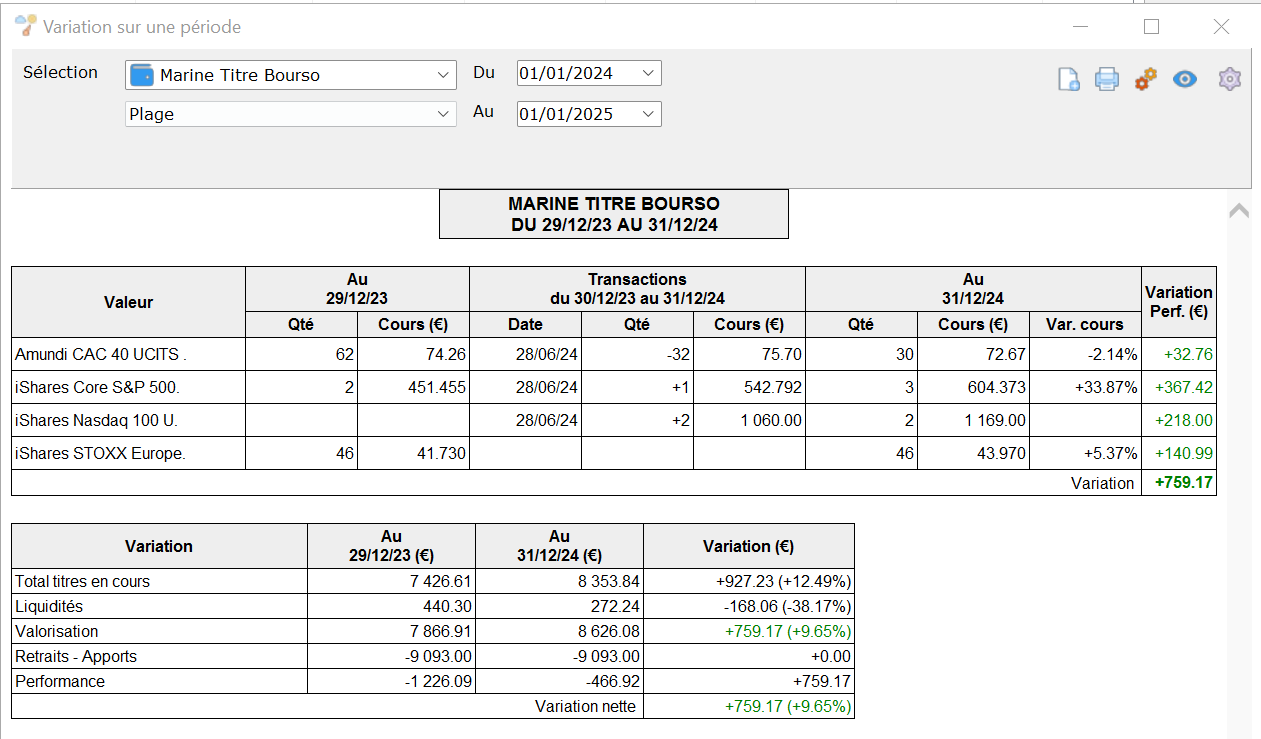Click the Variation Perf. (€) column header

pyautogui.click(x=1179, y=302)
